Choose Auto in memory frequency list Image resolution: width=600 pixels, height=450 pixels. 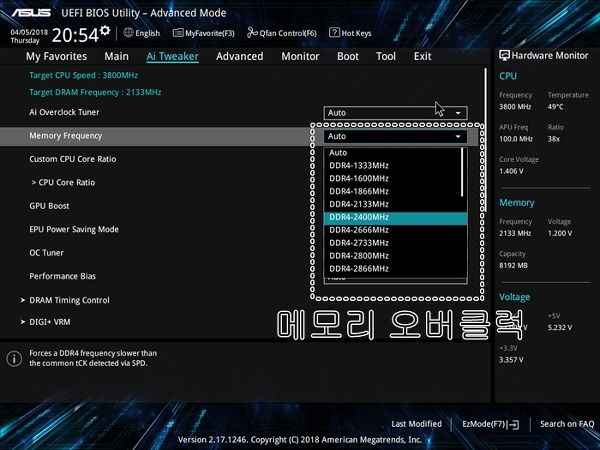pos(393,153)
